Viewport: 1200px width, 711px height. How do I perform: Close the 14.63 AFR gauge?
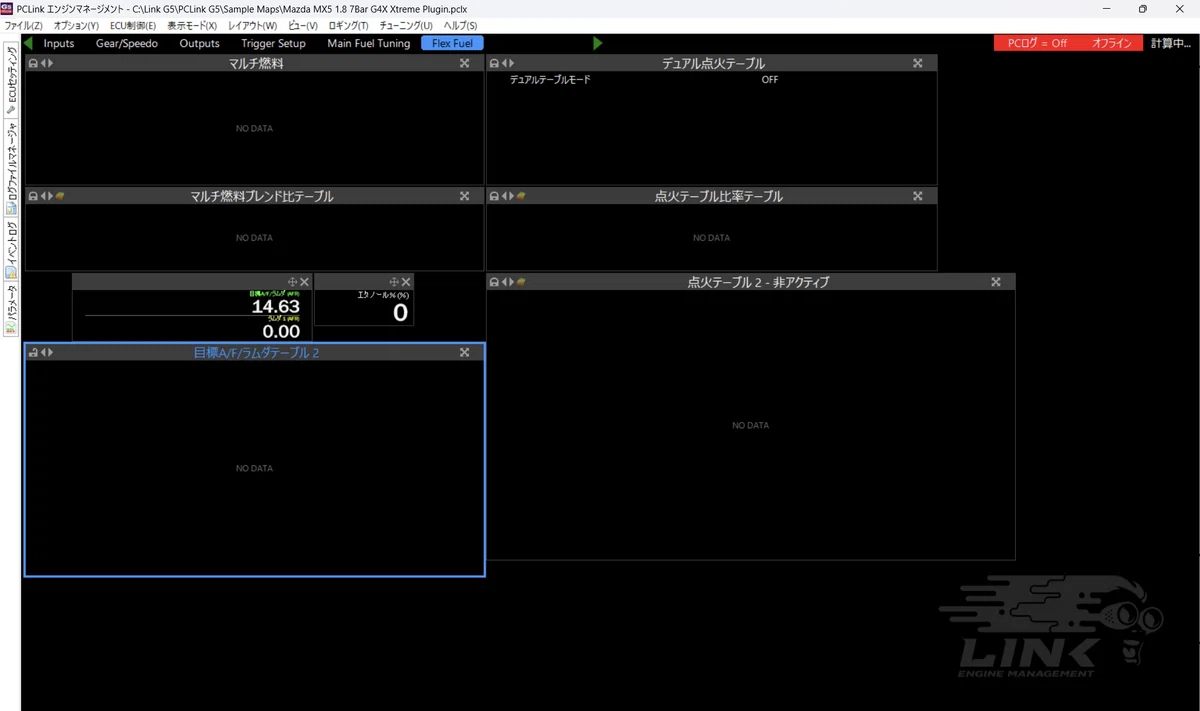click(x=305, y=282)
